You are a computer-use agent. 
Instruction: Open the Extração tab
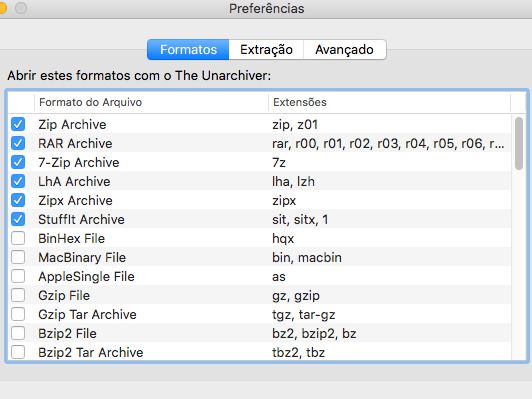[x=266, y=50]
